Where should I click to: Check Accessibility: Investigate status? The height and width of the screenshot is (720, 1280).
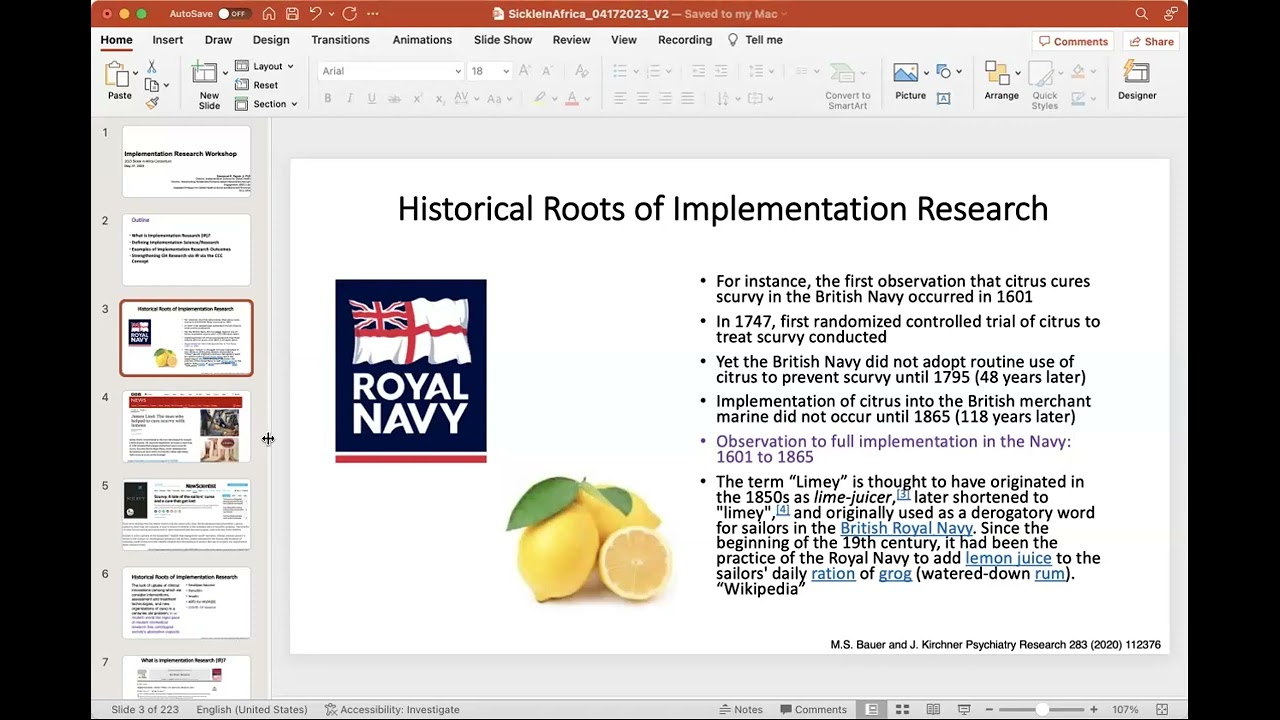tap(392, 710)
